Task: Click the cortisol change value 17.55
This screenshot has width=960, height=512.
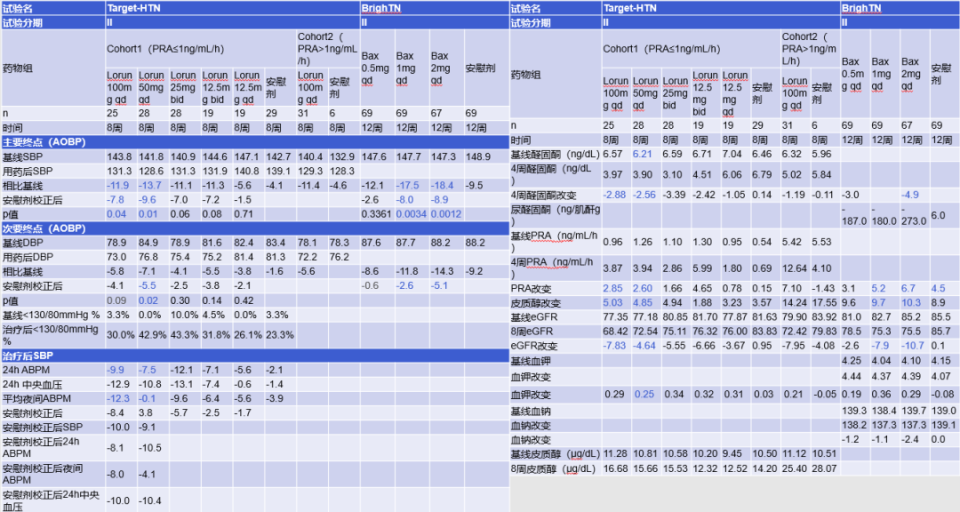Action: pos(824,303)
